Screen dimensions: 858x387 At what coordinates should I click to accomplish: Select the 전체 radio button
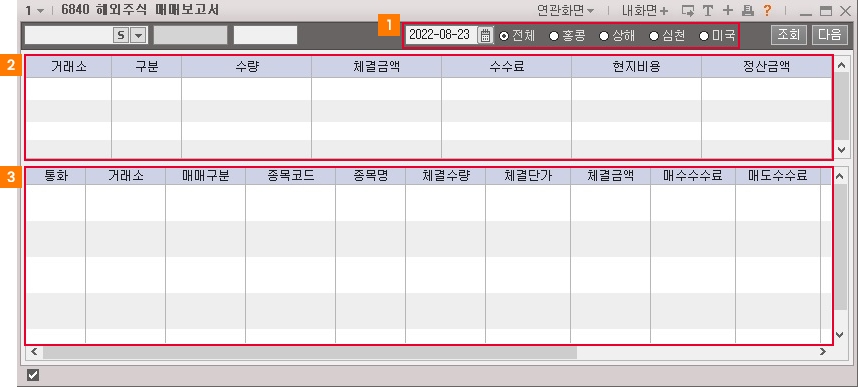504,36
